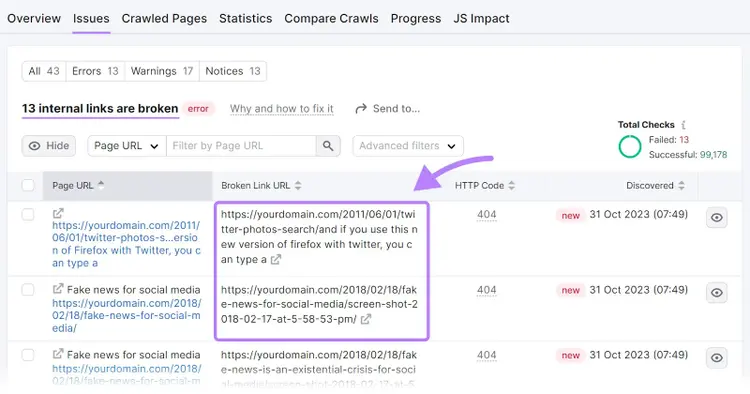The height and width of the screenshot is (394, 750).
Task: Open the JS Impact tab
Action: pos(481,19)
